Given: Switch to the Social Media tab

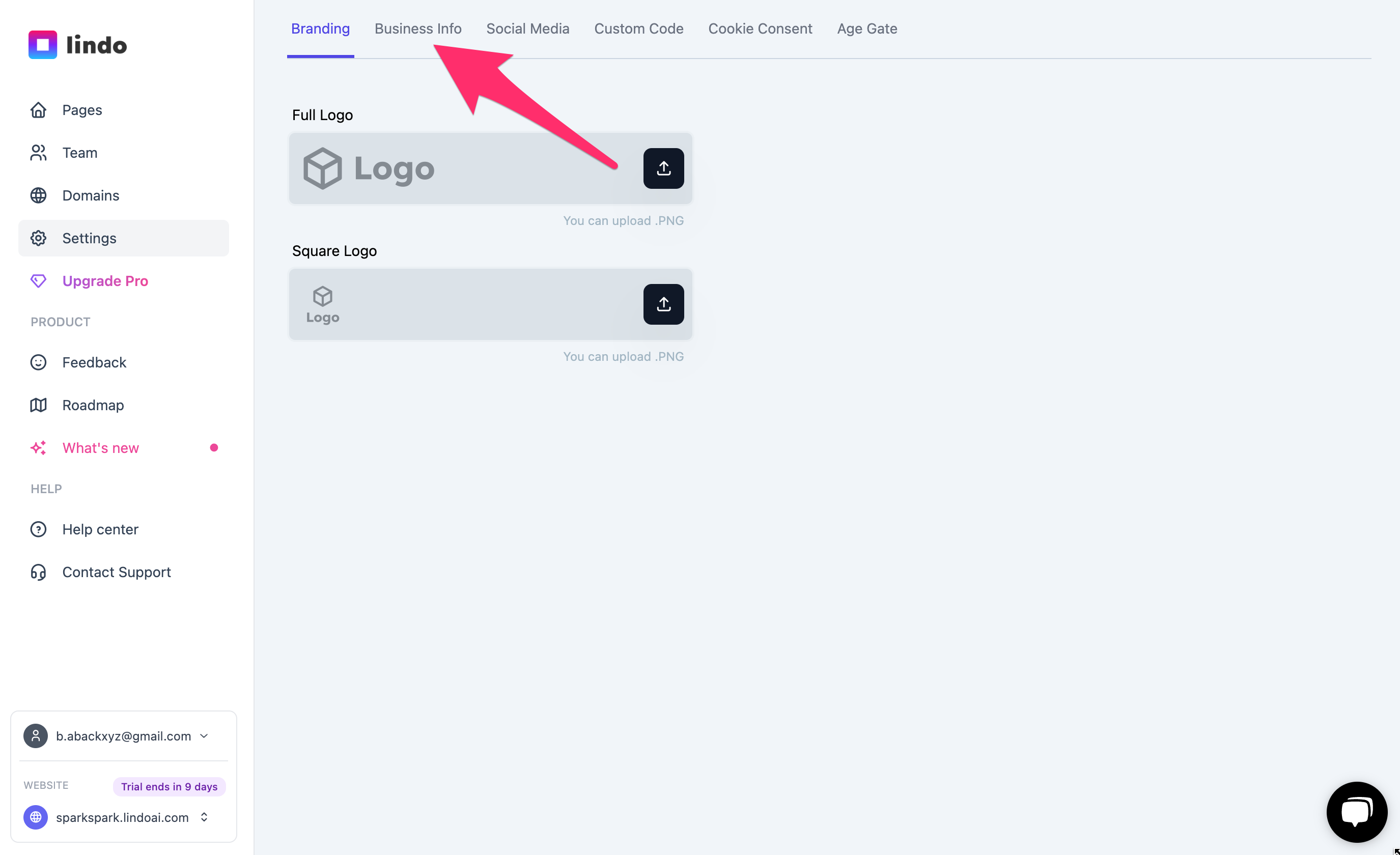Looking at the screenshot, I should click(x=527, y=28).
